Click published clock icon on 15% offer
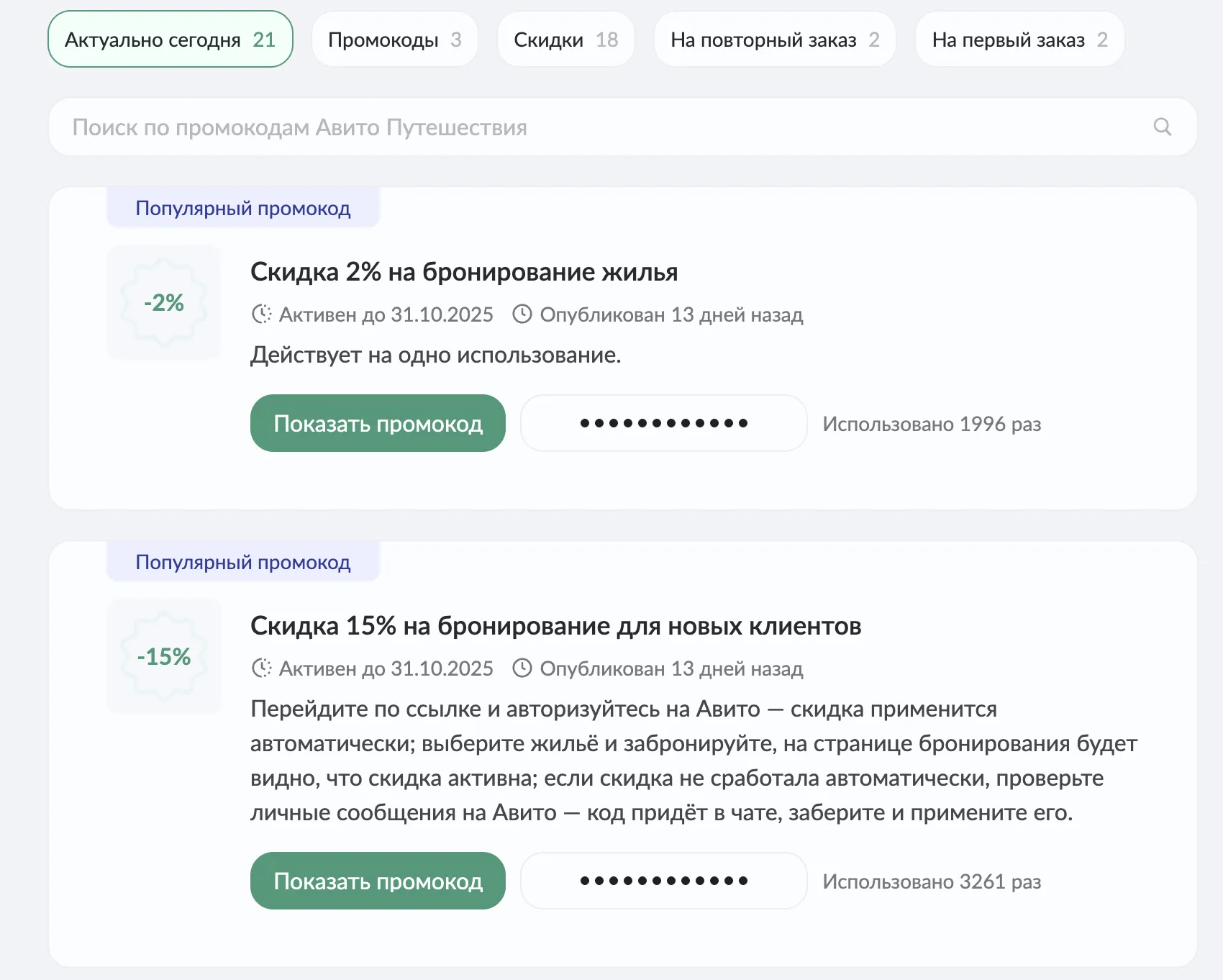The image size is (1223, 980). 522,668
